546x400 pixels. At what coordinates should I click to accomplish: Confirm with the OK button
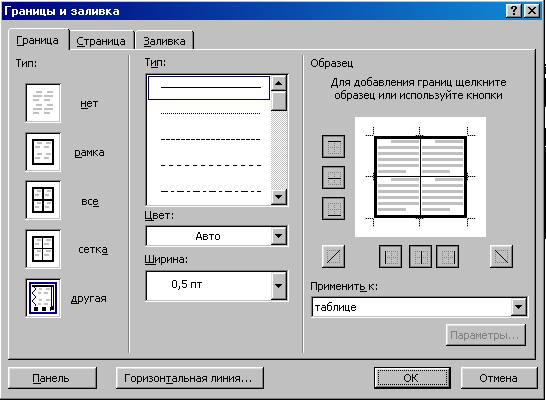[412, 378]
